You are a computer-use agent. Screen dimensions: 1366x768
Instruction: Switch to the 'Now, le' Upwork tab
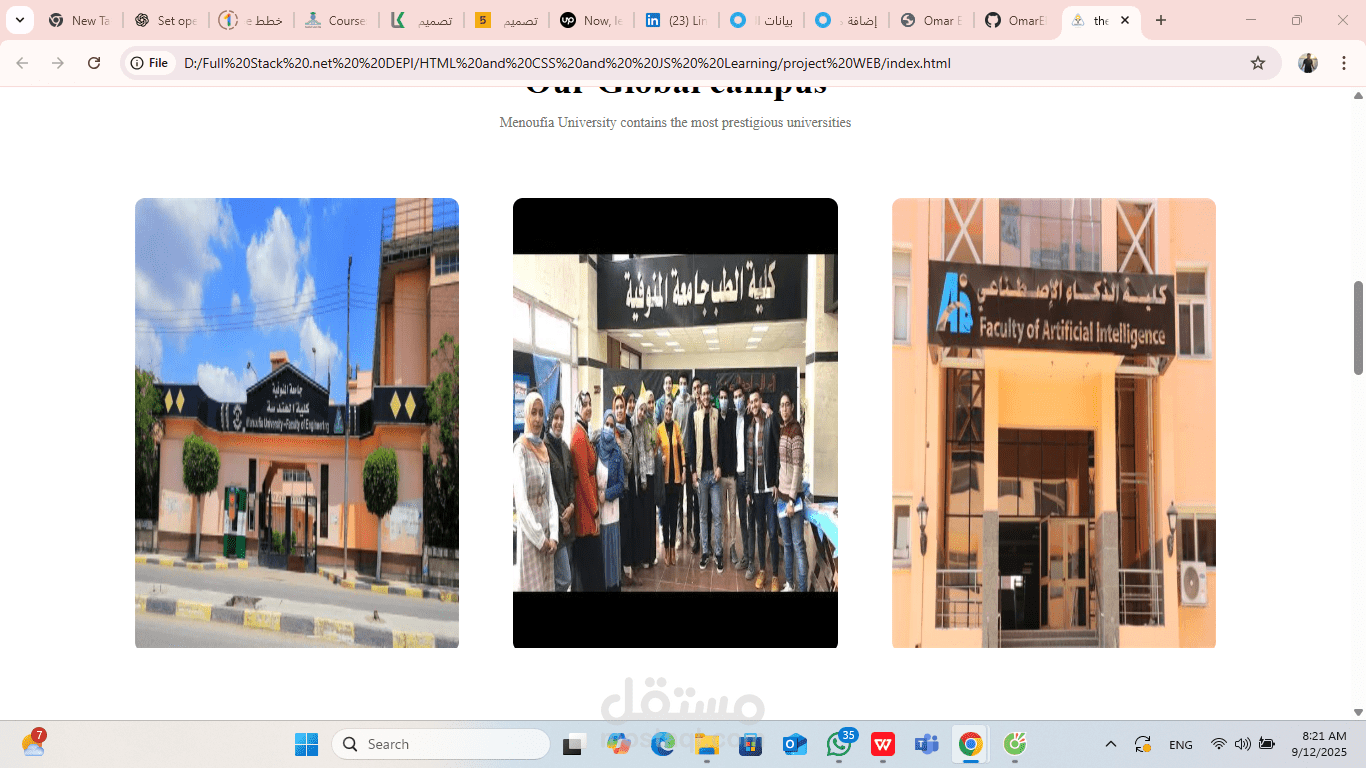[x=593, y=20]
